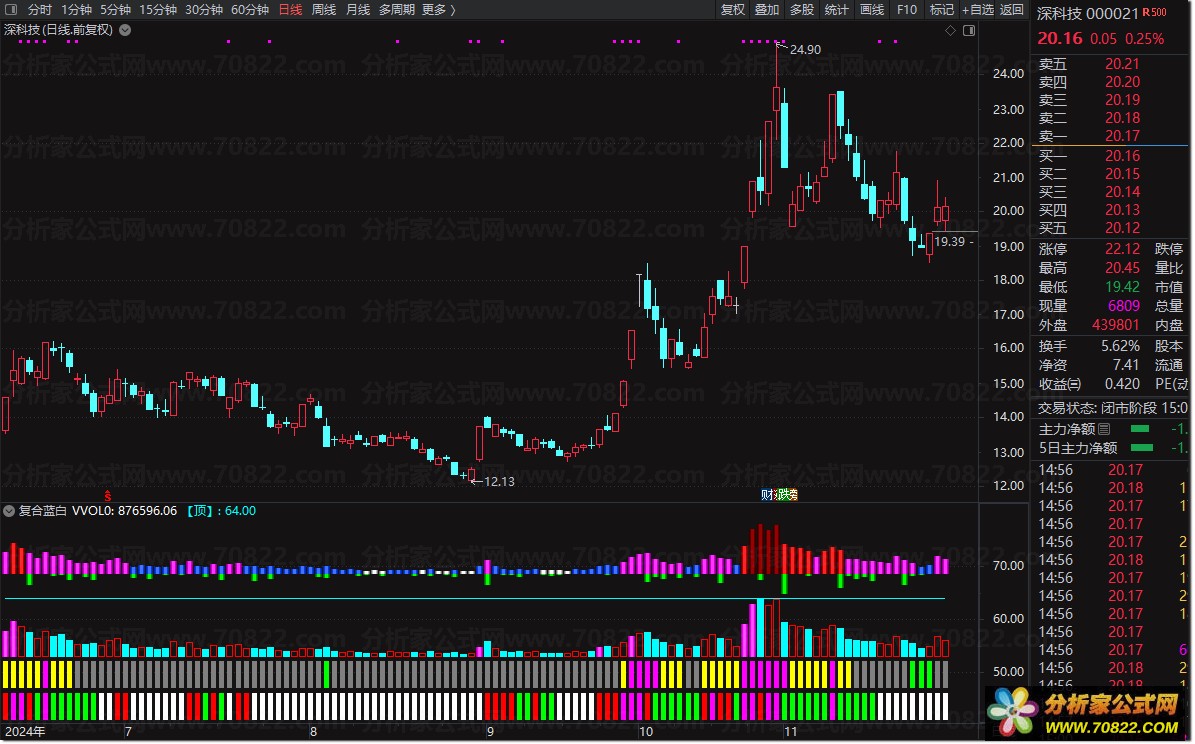Screen dimensions: 1195x744
Task: Click the VVOL0: 876596.06 indicator readout
Action: (124, 511)
